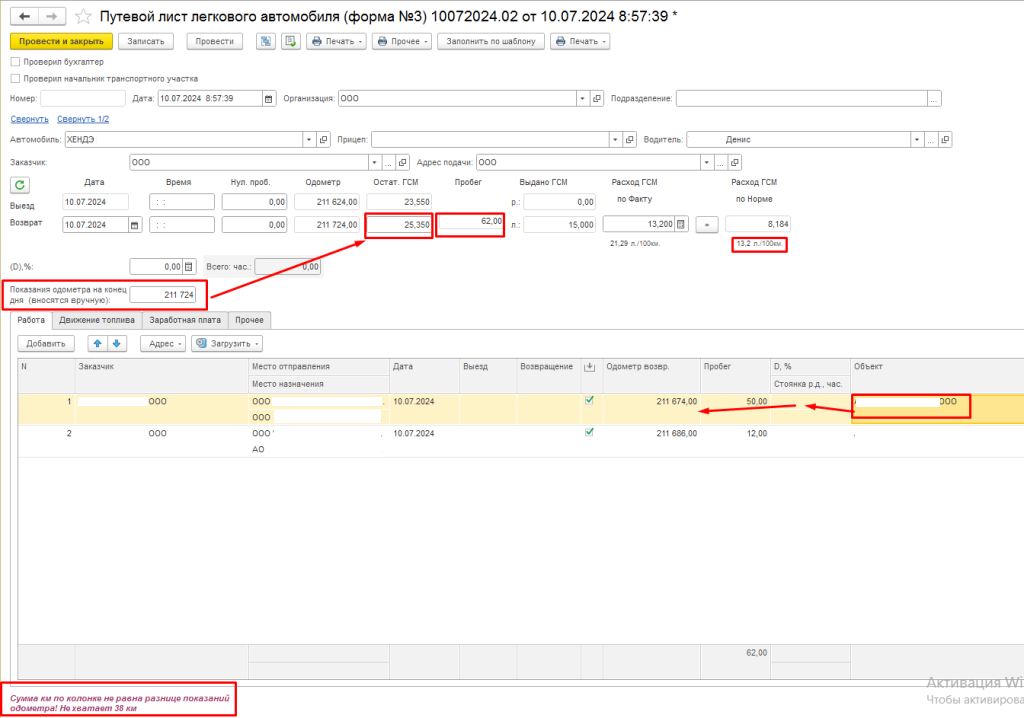Open the calendar for the Возврат date

pyautogui.click(x=135, y=225)
